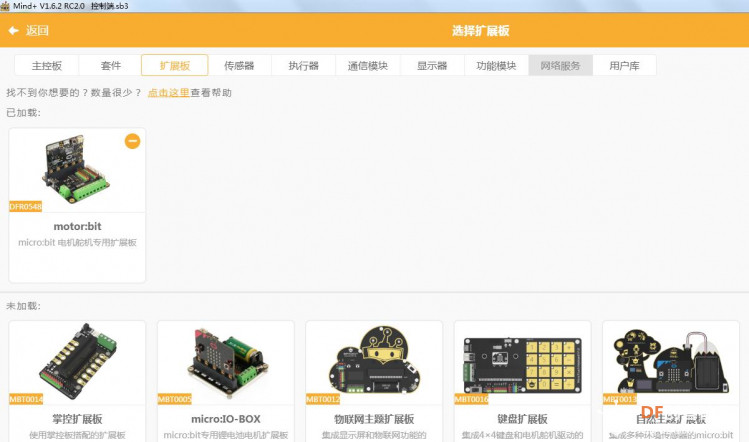Select the 扩展板 tab
Image resolution: width=749 pixels, height=442 pixels.
(175, 65)
